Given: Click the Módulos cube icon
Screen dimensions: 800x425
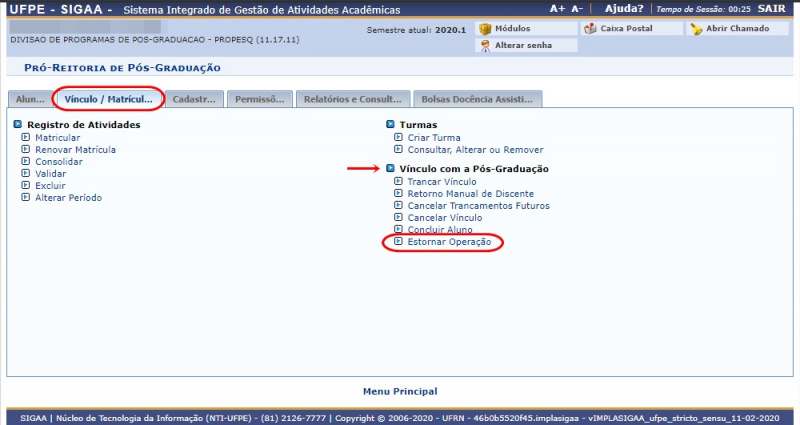Looking at the screenshot, I should (x=485, y=29).
